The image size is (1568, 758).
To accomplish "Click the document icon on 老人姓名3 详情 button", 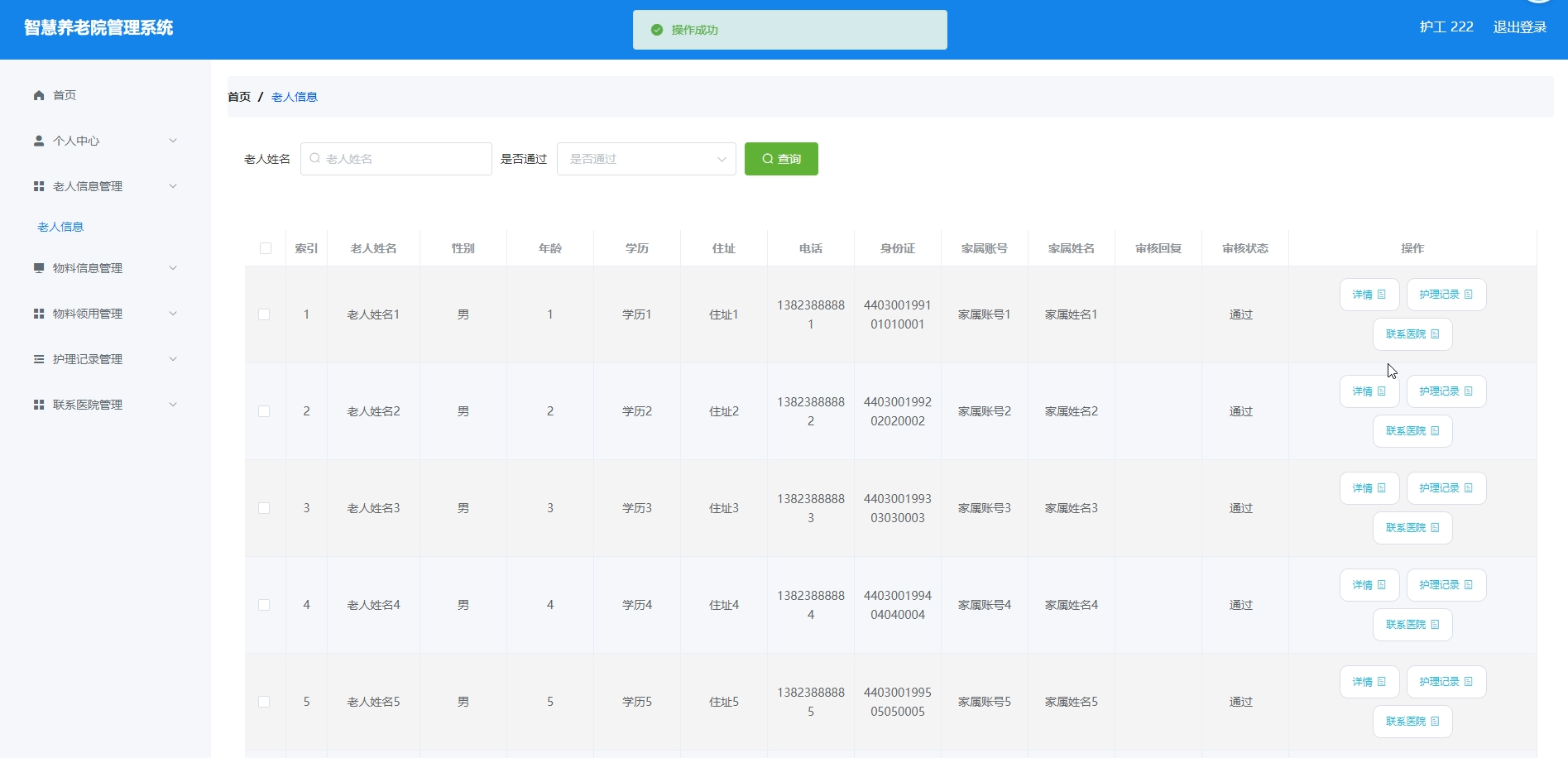I will (x=1382, y=488).
